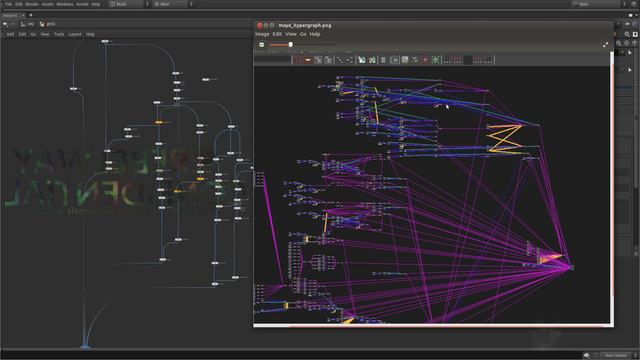Open the network editor Layout menu
640x360 pixels.
[75, 34]
